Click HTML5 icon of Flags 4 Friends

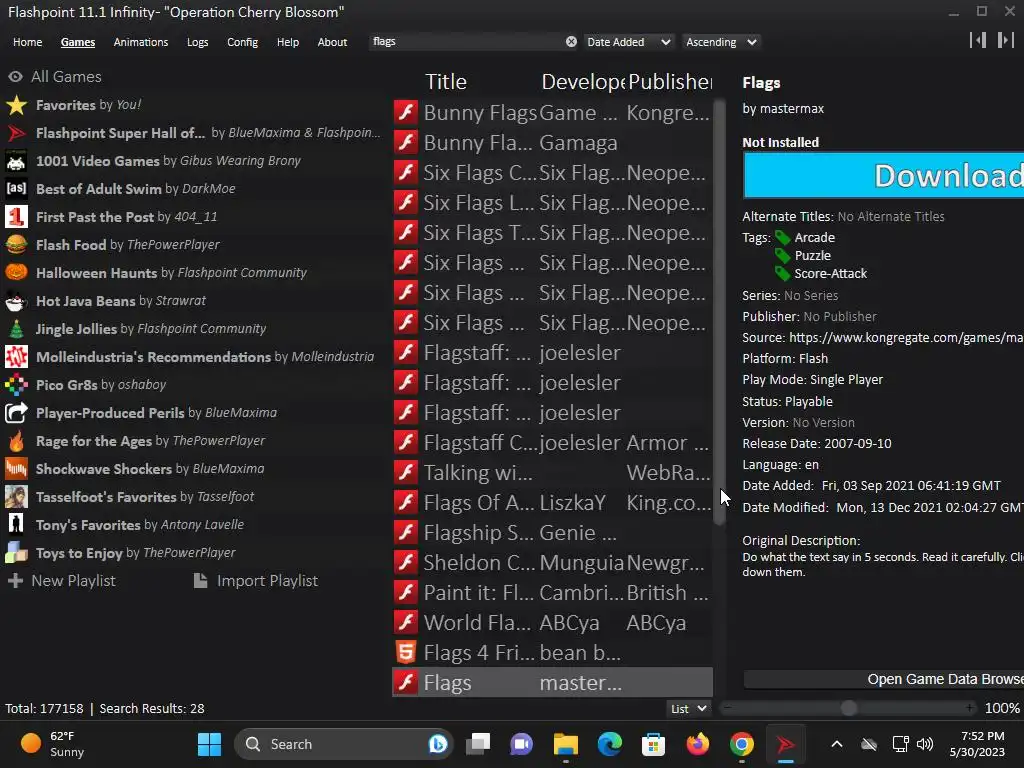[x=406, y=652]
